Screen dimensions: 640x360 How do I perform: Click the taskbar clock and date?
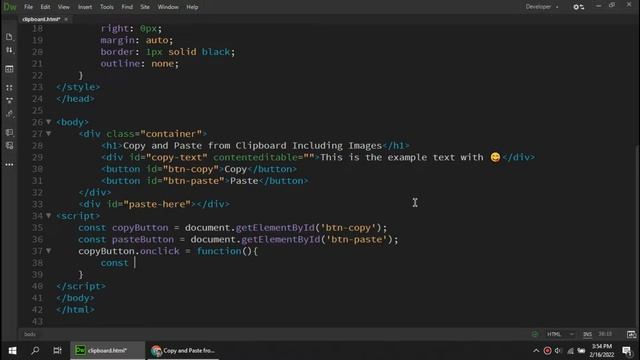click(x=602, y=351)
